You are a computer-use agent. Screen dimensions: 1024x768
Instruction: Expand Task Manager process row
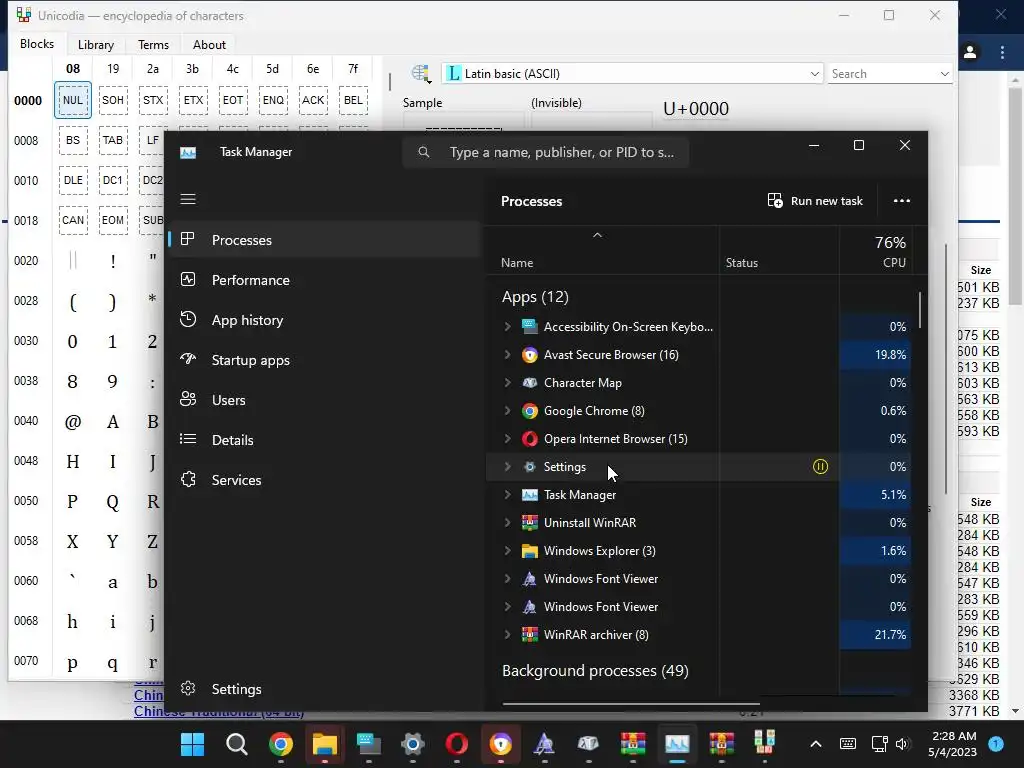coord(507,495)
